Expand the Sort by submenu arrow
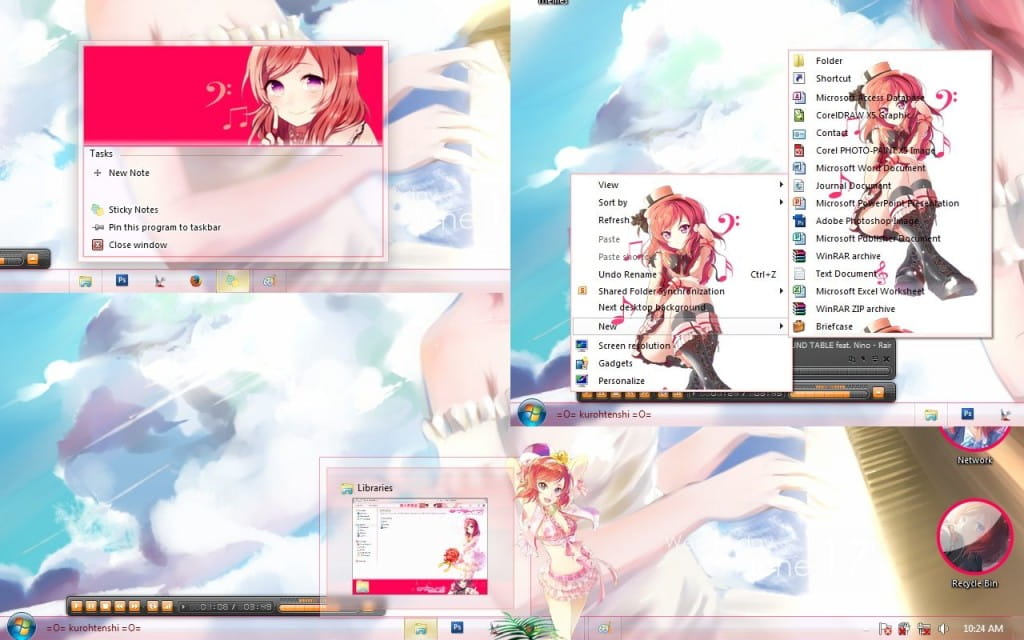 [783, 202]
